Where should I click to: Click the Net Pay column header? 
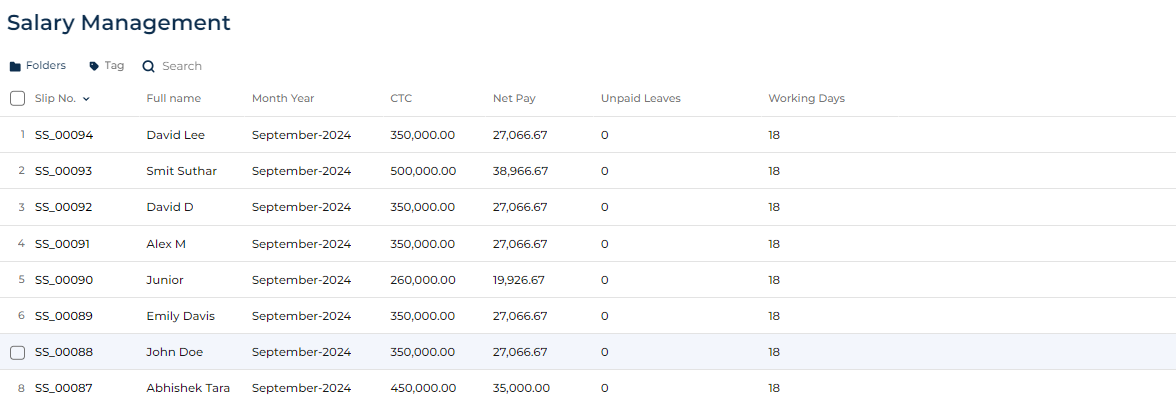click(x=514, y=98)
